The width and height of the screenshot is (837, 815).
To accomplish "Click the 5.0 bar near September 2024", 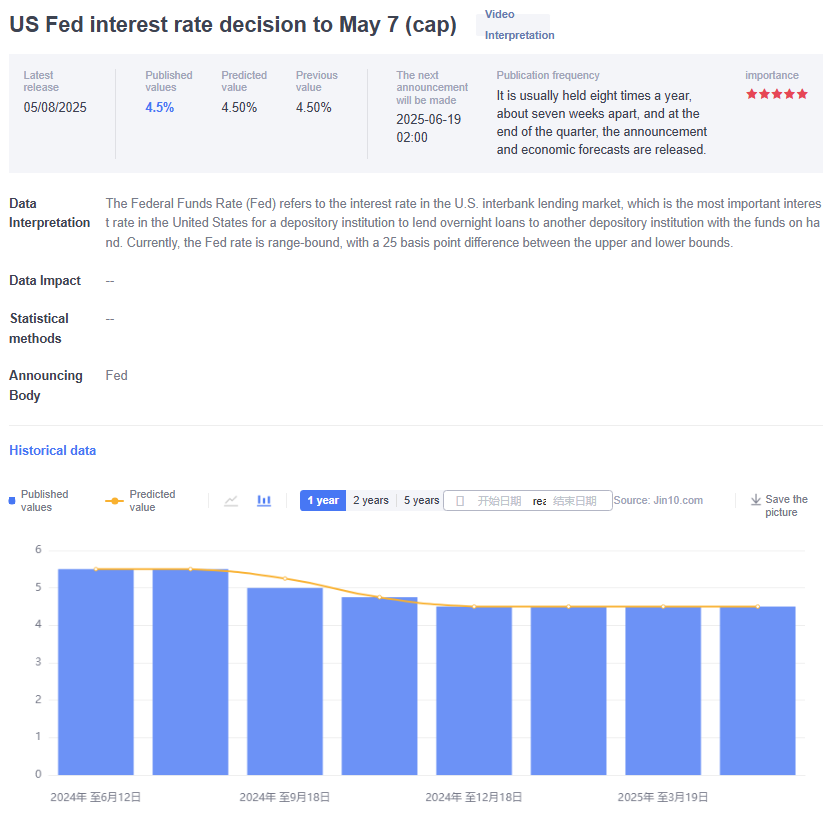I will coord(285,681).
